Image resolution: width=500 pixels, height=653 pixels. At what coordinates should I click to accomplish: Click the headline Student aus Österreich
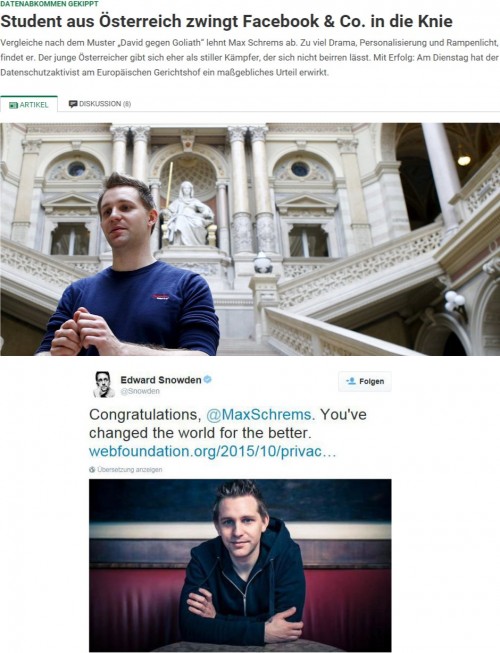tap(226, 21)
